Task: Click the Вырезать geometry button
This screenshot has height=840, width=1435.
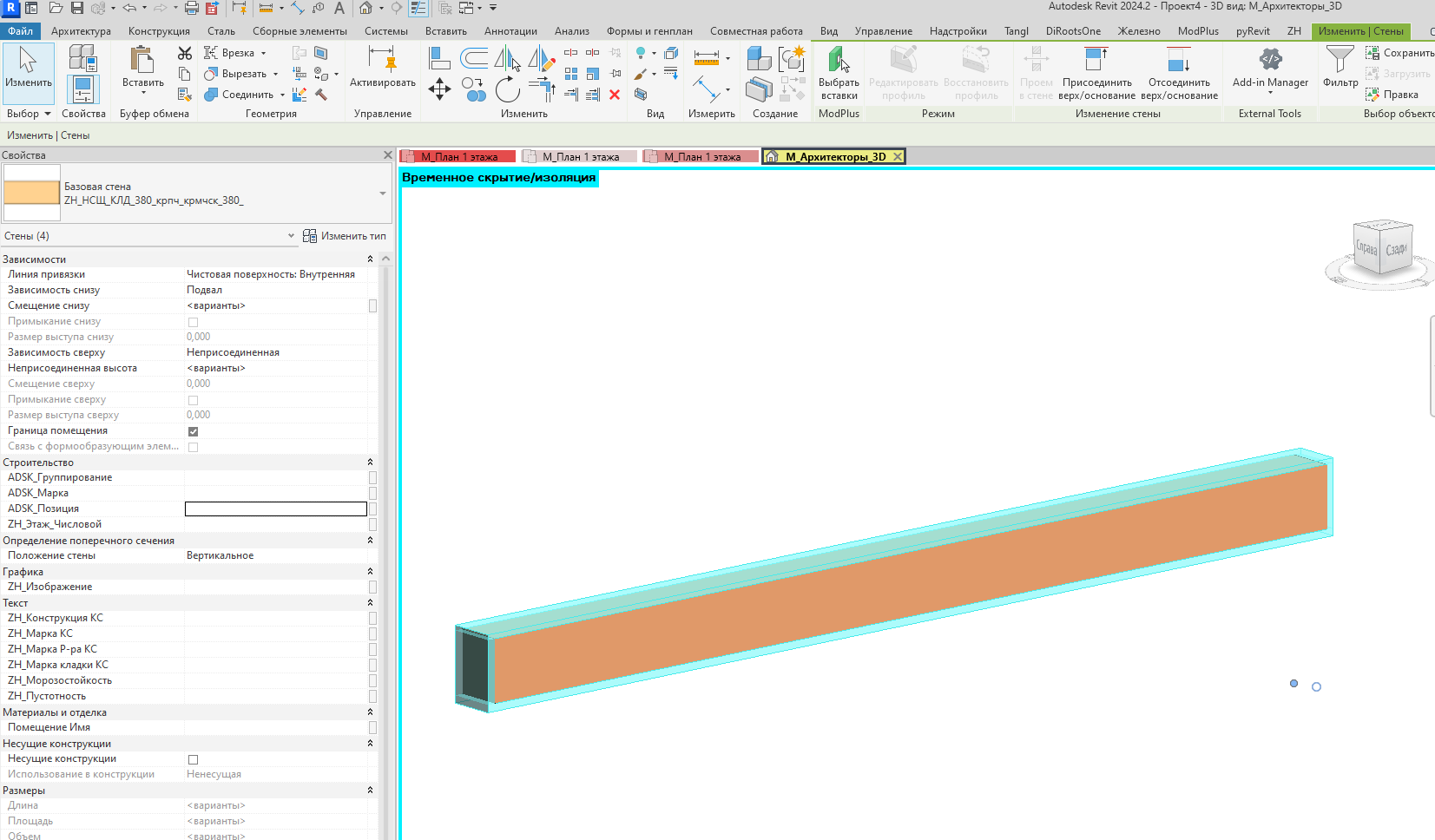Action: click(x=235, y=74)
